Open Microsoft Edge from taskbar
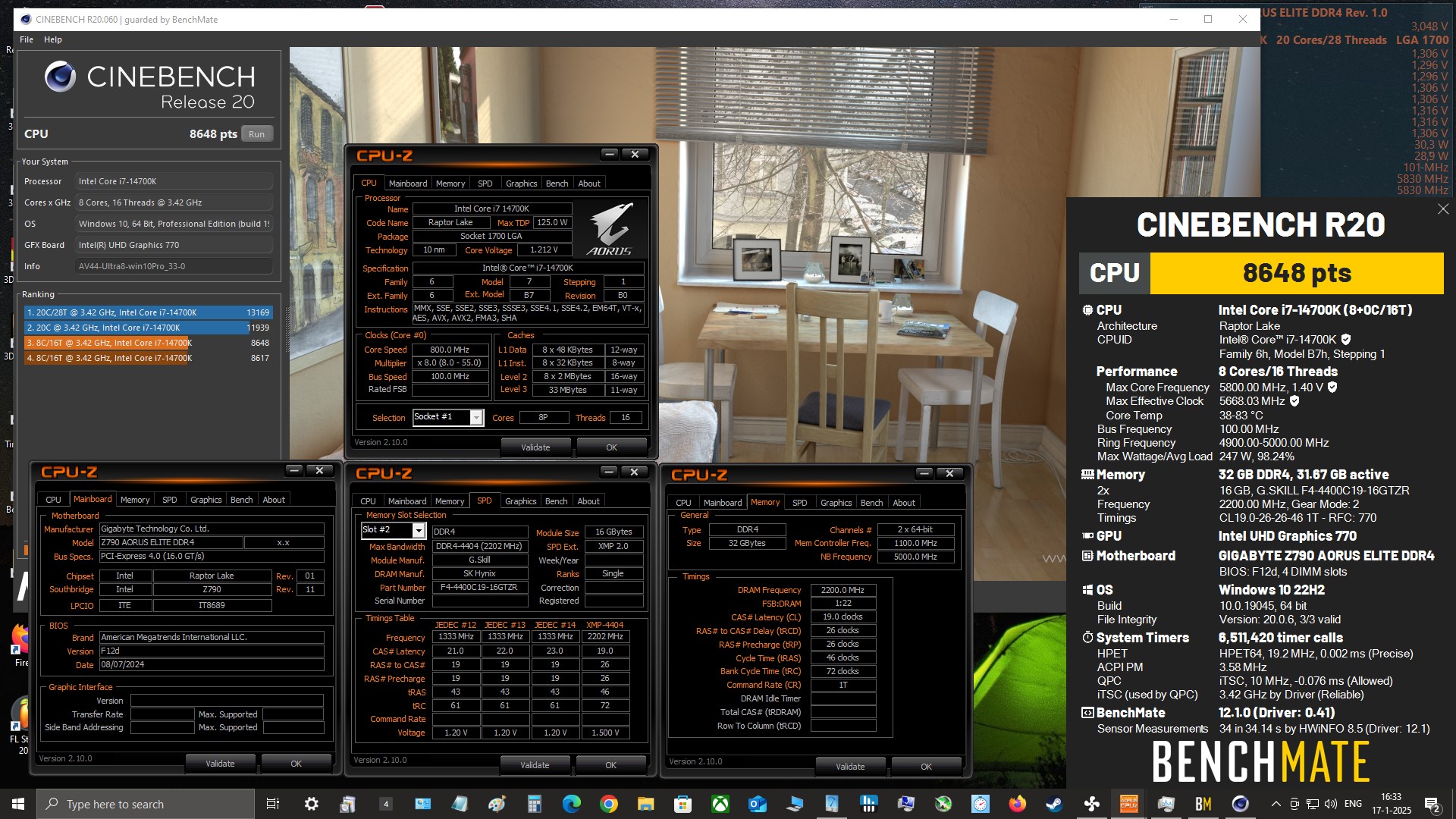 (571, 804)
